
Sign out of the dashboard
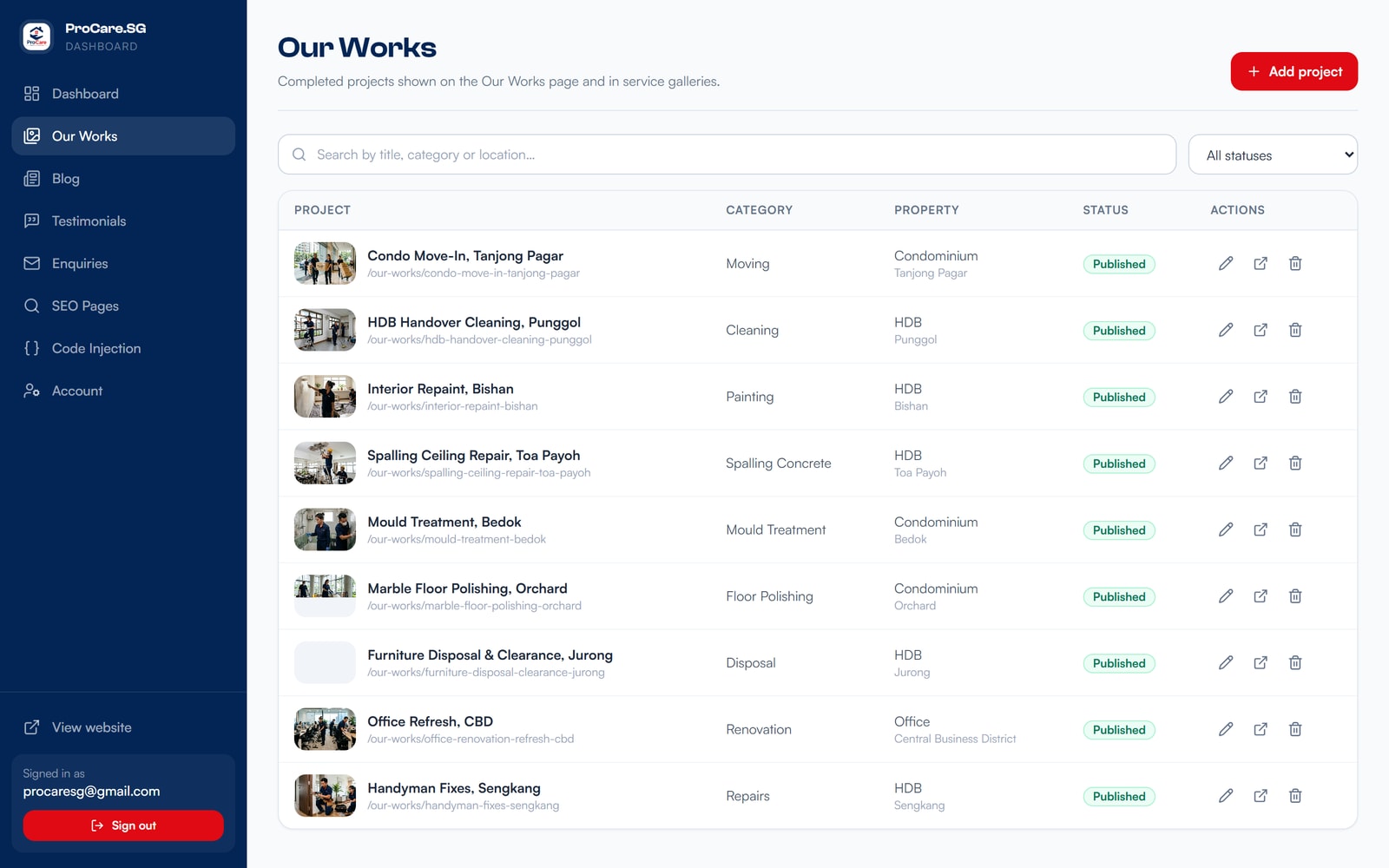tap(123, 825)
